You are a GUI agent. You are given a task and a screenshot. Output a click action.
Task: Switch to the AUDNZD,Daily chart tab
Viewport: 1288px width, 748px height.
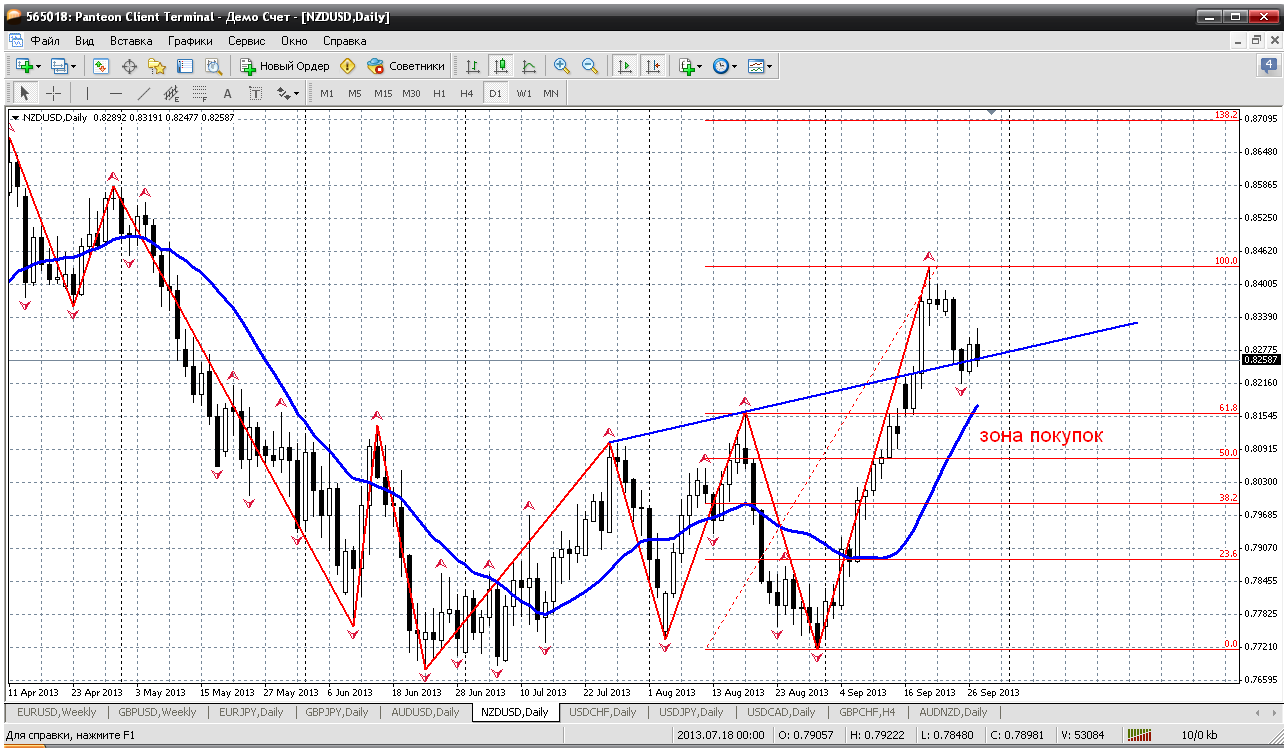953,712
